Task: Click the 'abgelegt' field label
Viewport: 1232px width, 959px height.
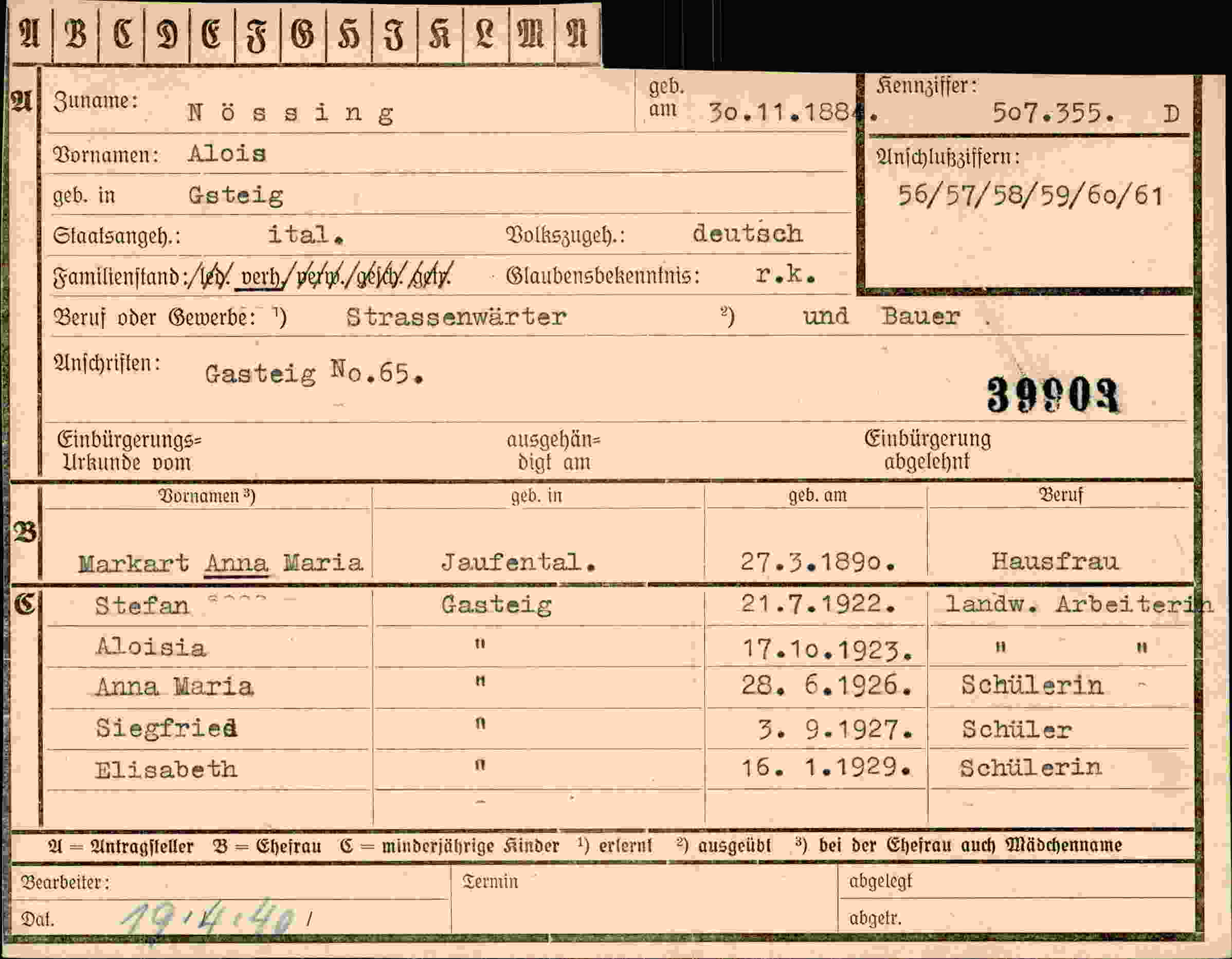Action: [x=881, y=881]
